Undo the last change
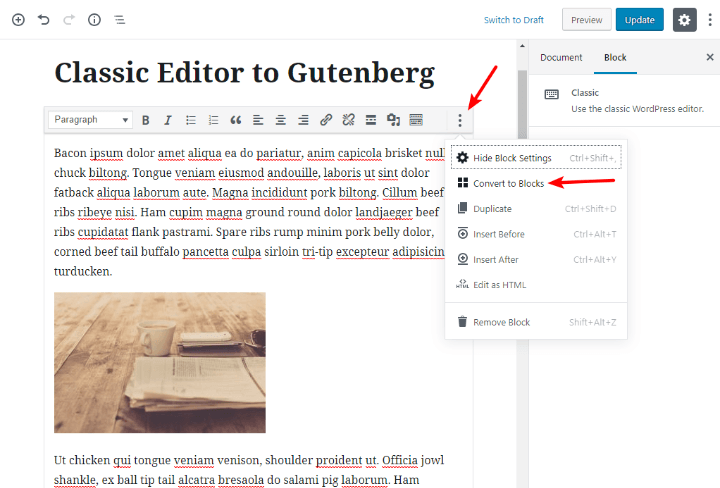The width and height of the screenshot is (720, 488). point(44,20)
